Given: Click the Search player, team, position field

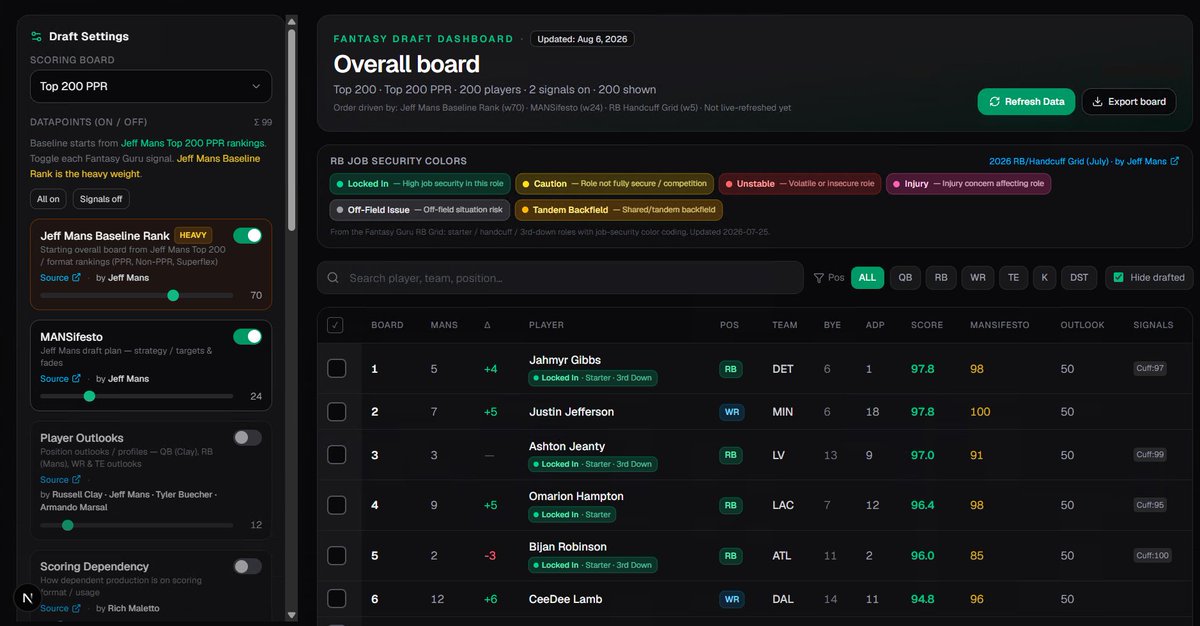Looking at the screenshot, I should pyautogui.click(x=560, y=278).
